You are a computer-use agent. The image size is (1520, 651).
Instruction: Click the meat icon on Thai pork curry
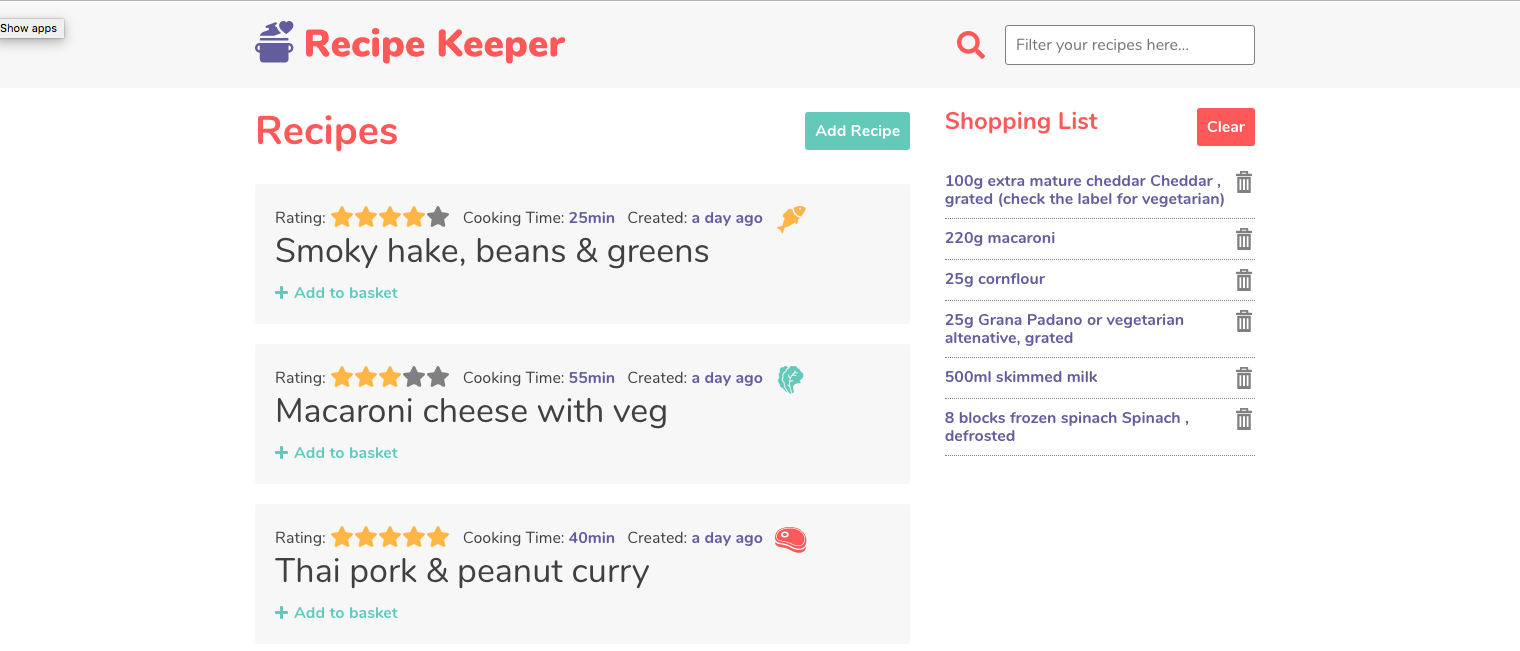tap(790, 538)
